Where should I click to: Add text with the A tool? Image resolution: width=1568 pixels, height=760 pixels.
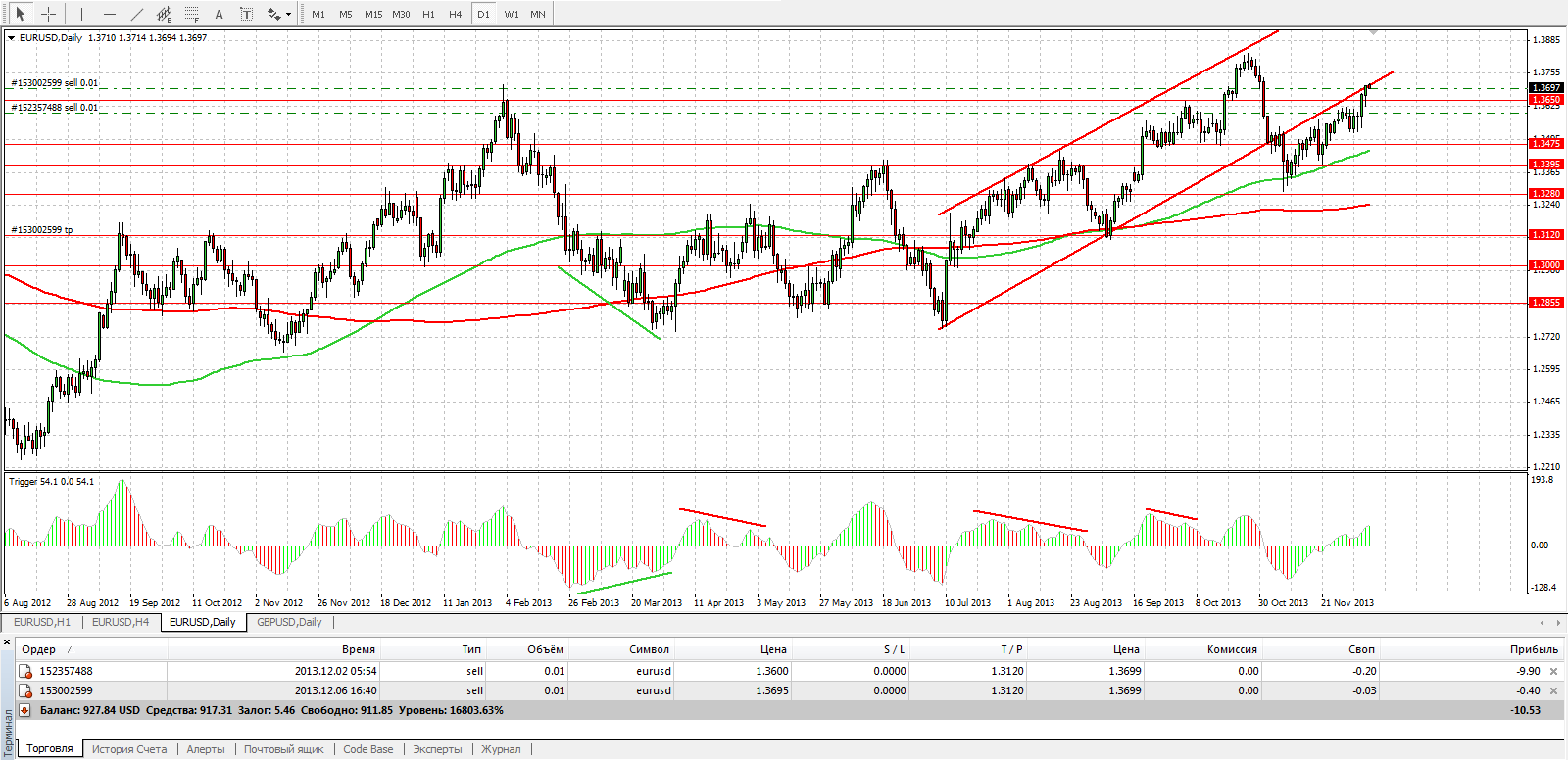click(x=219, y=14)
